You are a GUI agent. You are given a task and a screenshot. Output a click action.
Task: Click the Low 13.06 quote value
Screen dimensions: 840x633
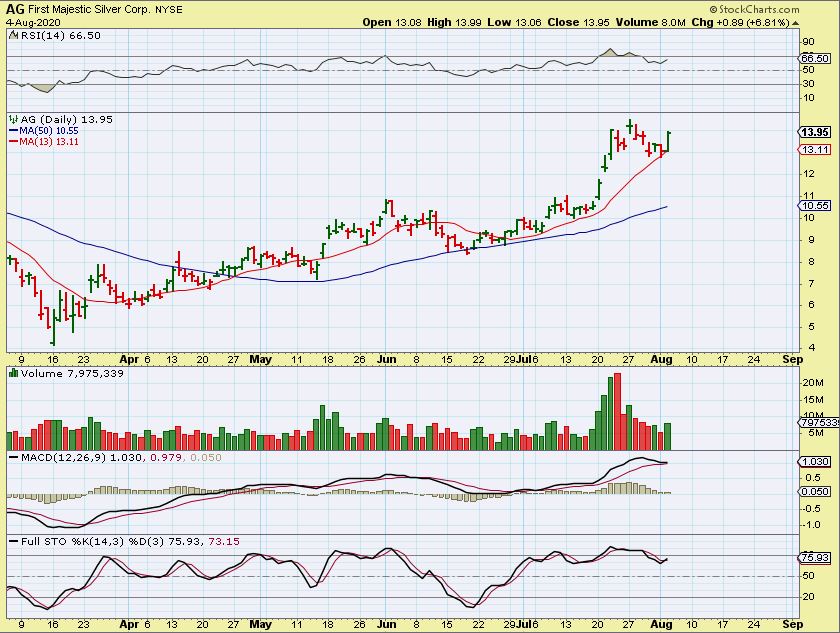point(514,22)
